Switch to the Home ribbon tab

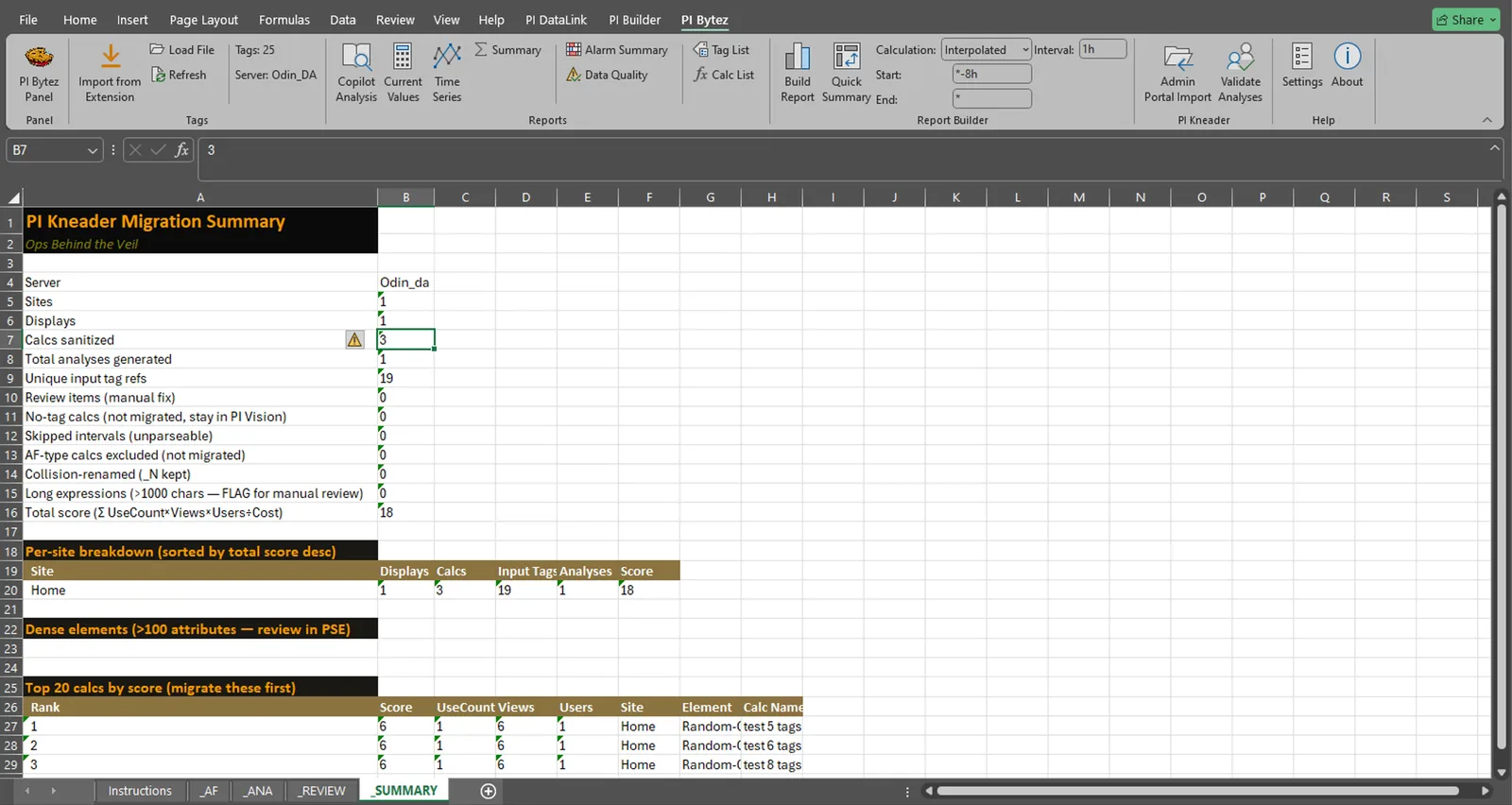[80, 20]
